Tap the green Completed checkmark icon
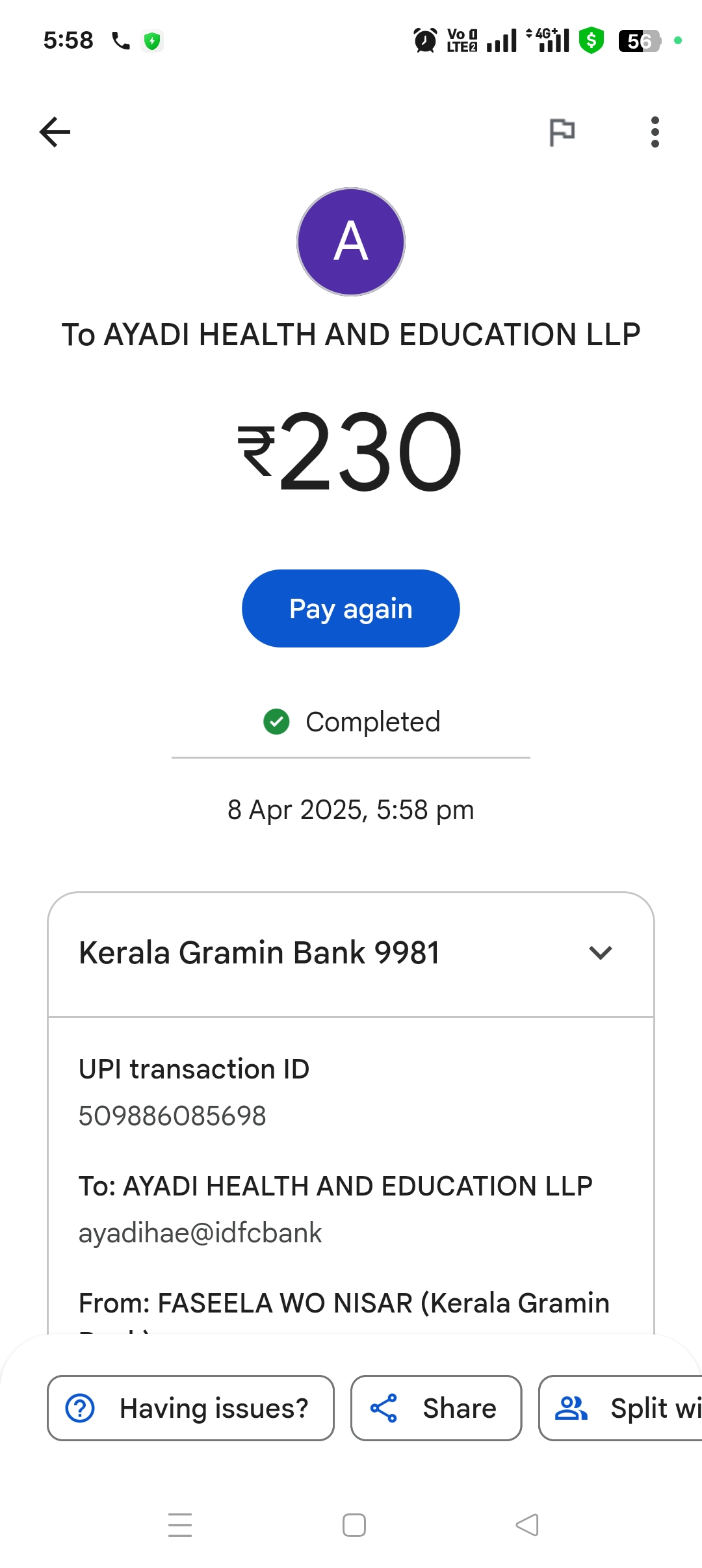 click(276, 722)
